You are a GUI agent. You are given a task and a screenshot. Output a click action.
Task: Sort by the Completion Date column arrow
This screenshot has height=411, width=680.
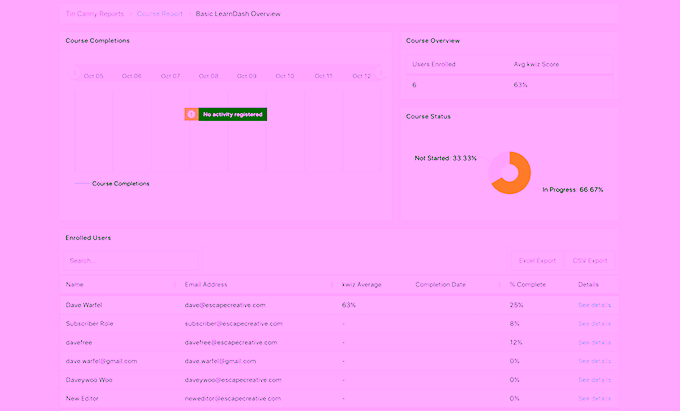[x=499, y=285]
